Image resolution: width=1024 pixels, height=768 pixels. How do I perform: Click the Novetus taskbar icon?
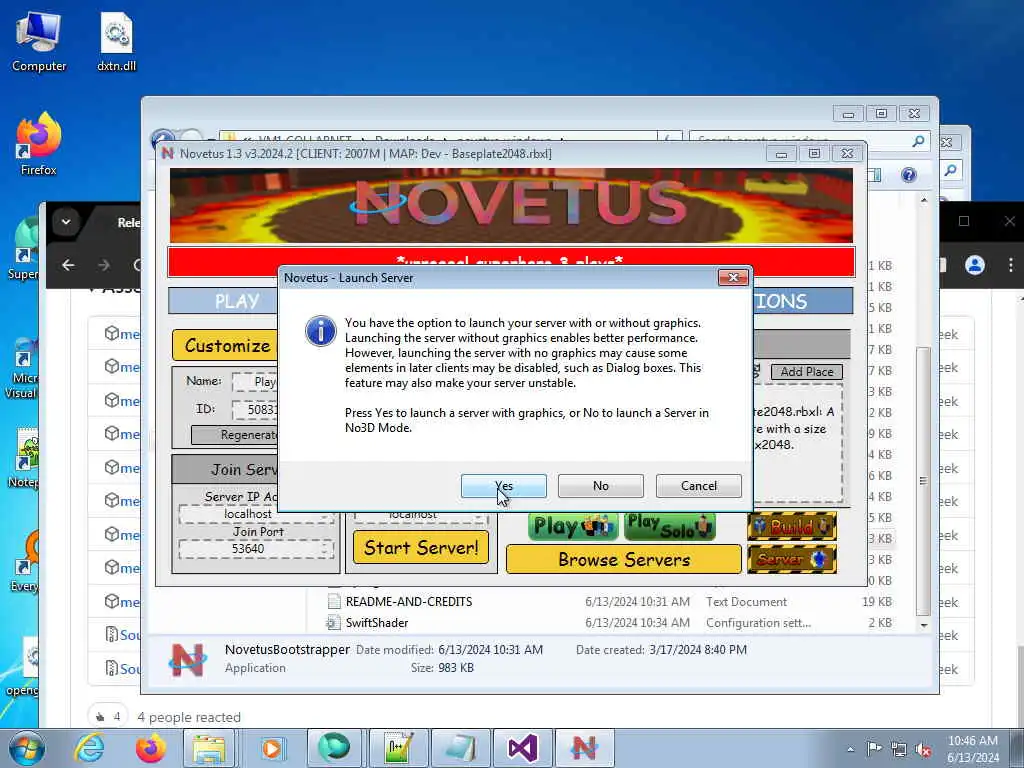point(584,748)
